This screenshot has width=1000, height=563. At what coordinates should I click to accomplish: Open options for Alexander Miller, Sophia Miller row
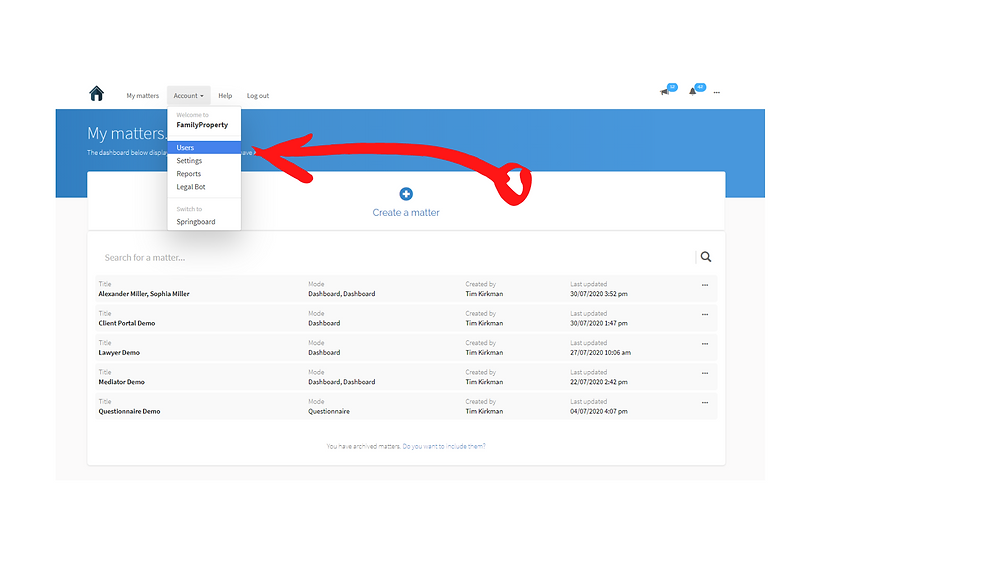click(705, 285)
